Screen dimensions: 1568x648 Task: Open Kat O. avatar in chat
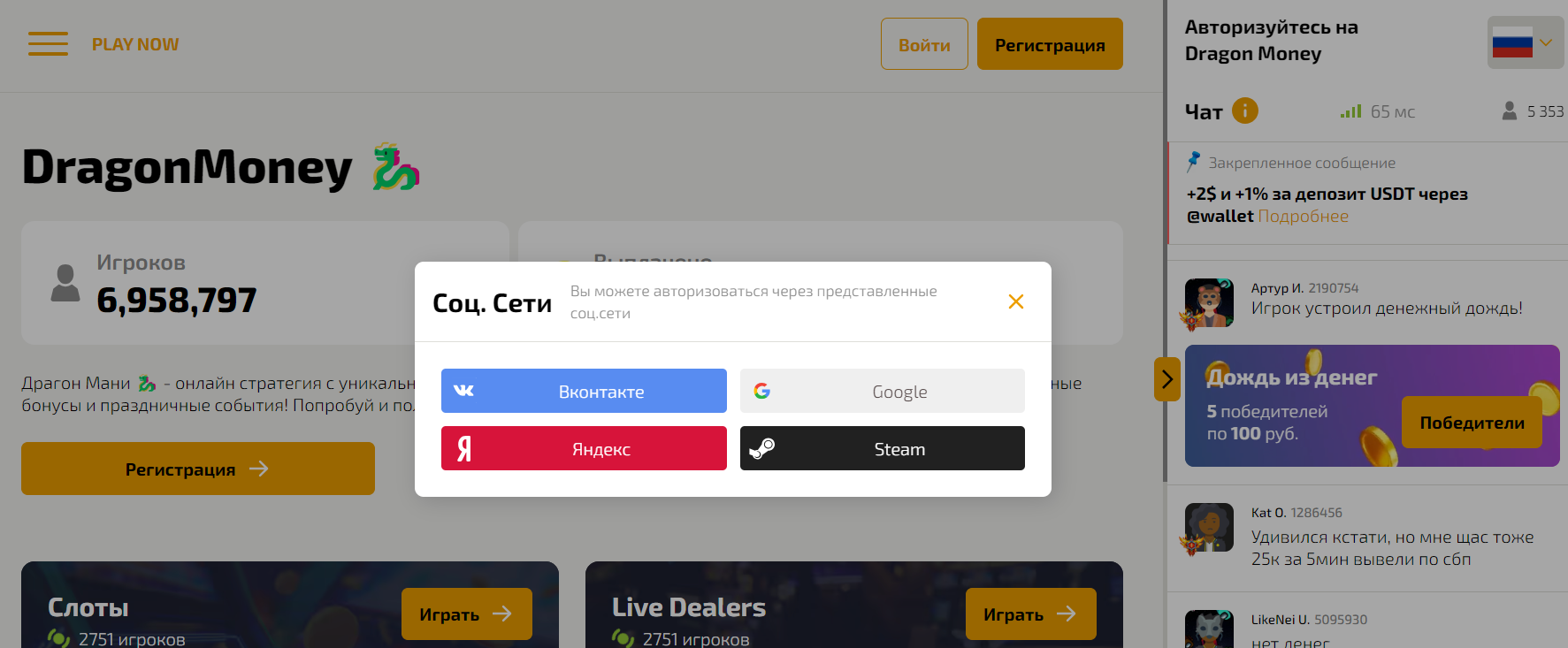[1208, 528]
